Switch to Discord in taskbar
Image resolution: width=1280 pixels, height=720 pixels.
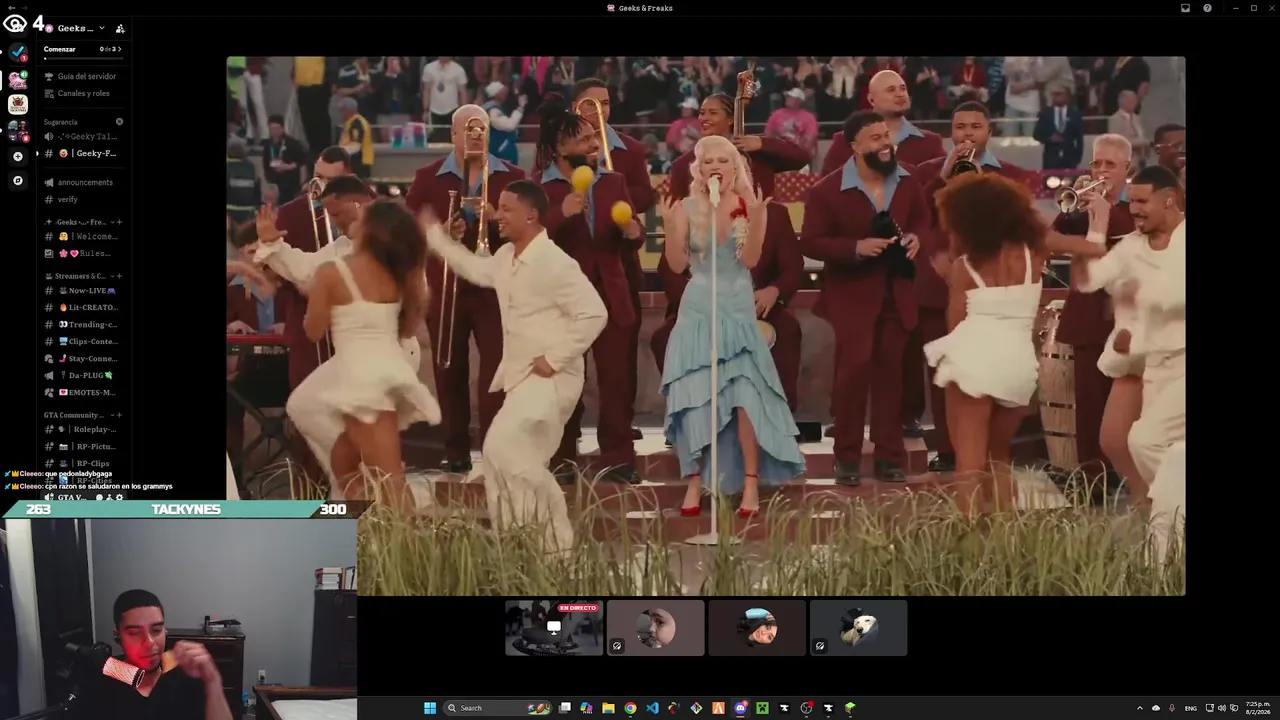click(x=740, y=708)
